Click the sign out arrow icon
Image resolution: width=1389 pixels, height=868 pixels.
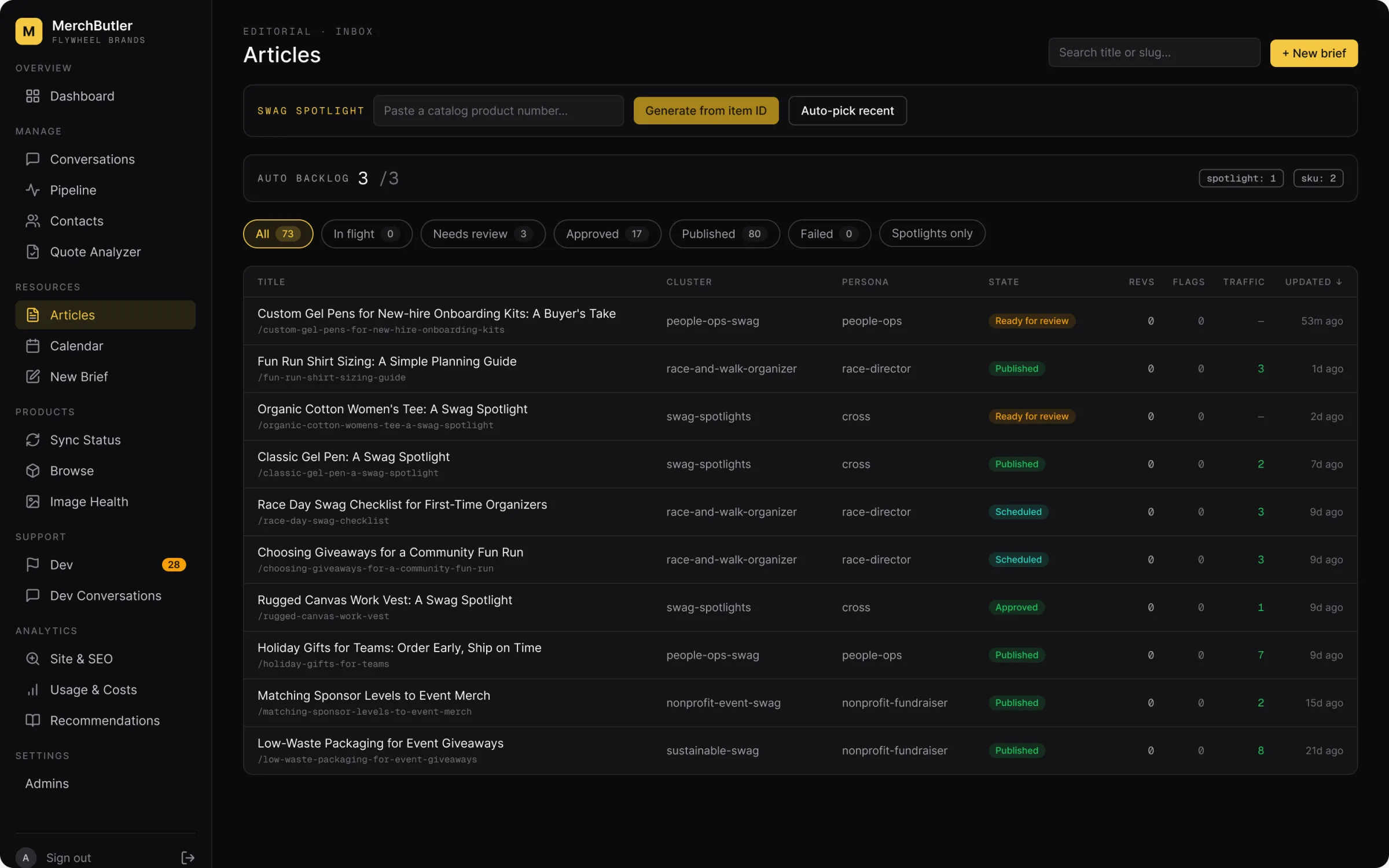pos(188,858)
